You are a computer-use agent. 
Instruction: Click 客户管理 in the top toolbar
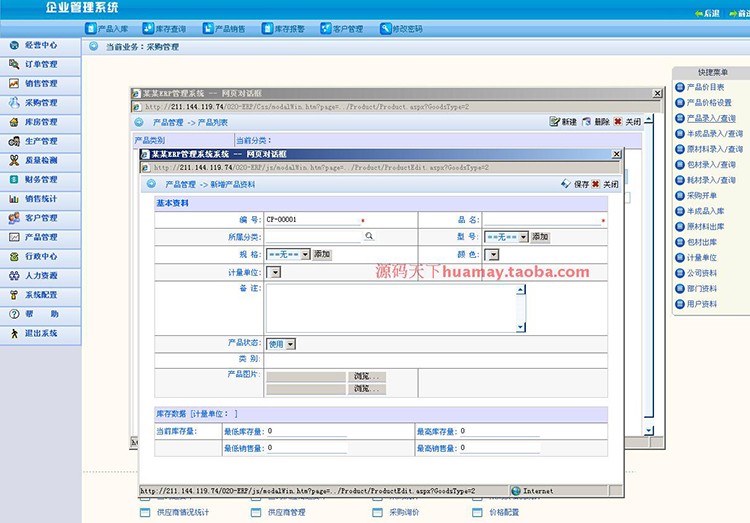(342, 29)
